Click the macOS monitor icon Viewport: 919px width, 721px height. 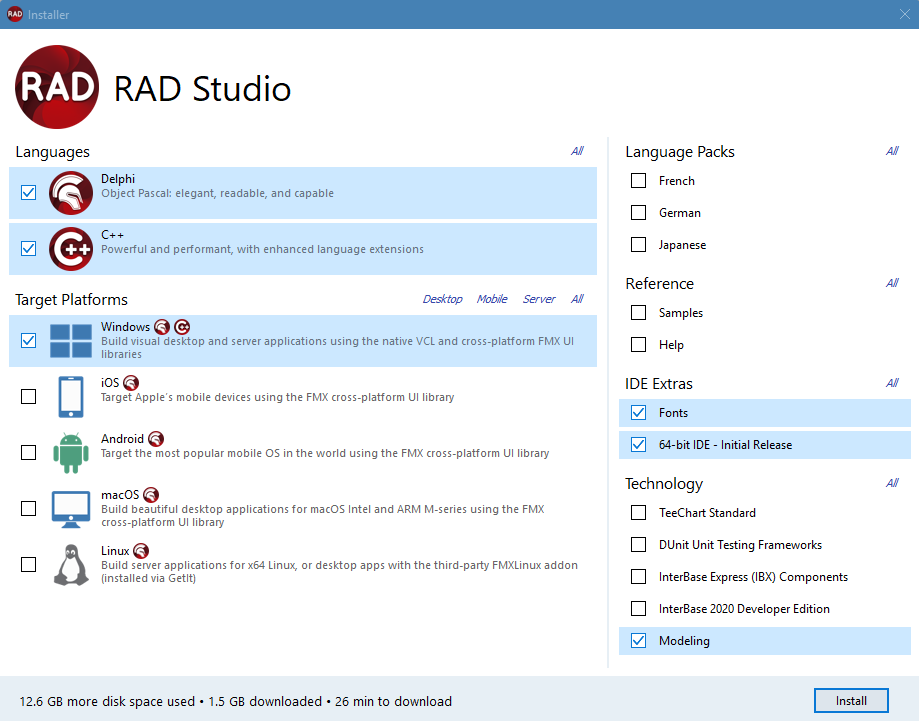(71, 509)
